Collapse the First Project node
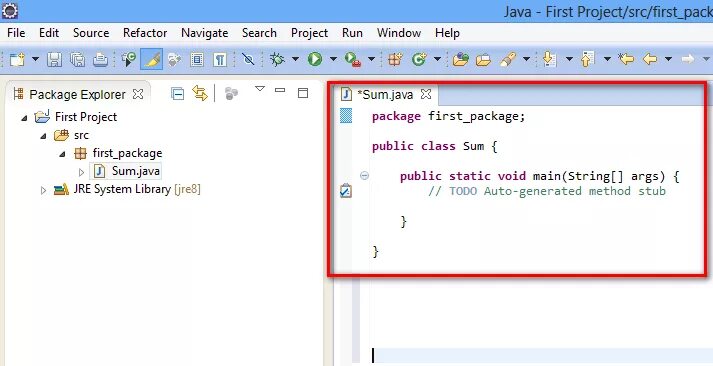The height and width of the screenshot is (366, 713). [x=24, y=118]
